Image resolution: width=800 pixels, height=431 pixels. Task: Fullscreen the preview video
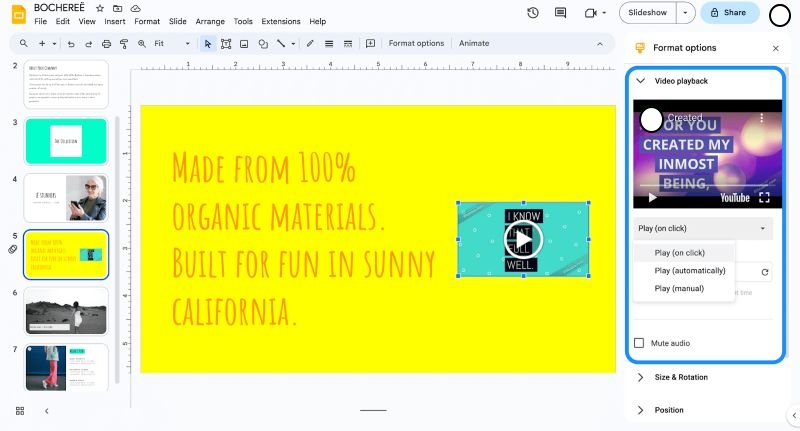pyautogui.click(x=764, y=198)
